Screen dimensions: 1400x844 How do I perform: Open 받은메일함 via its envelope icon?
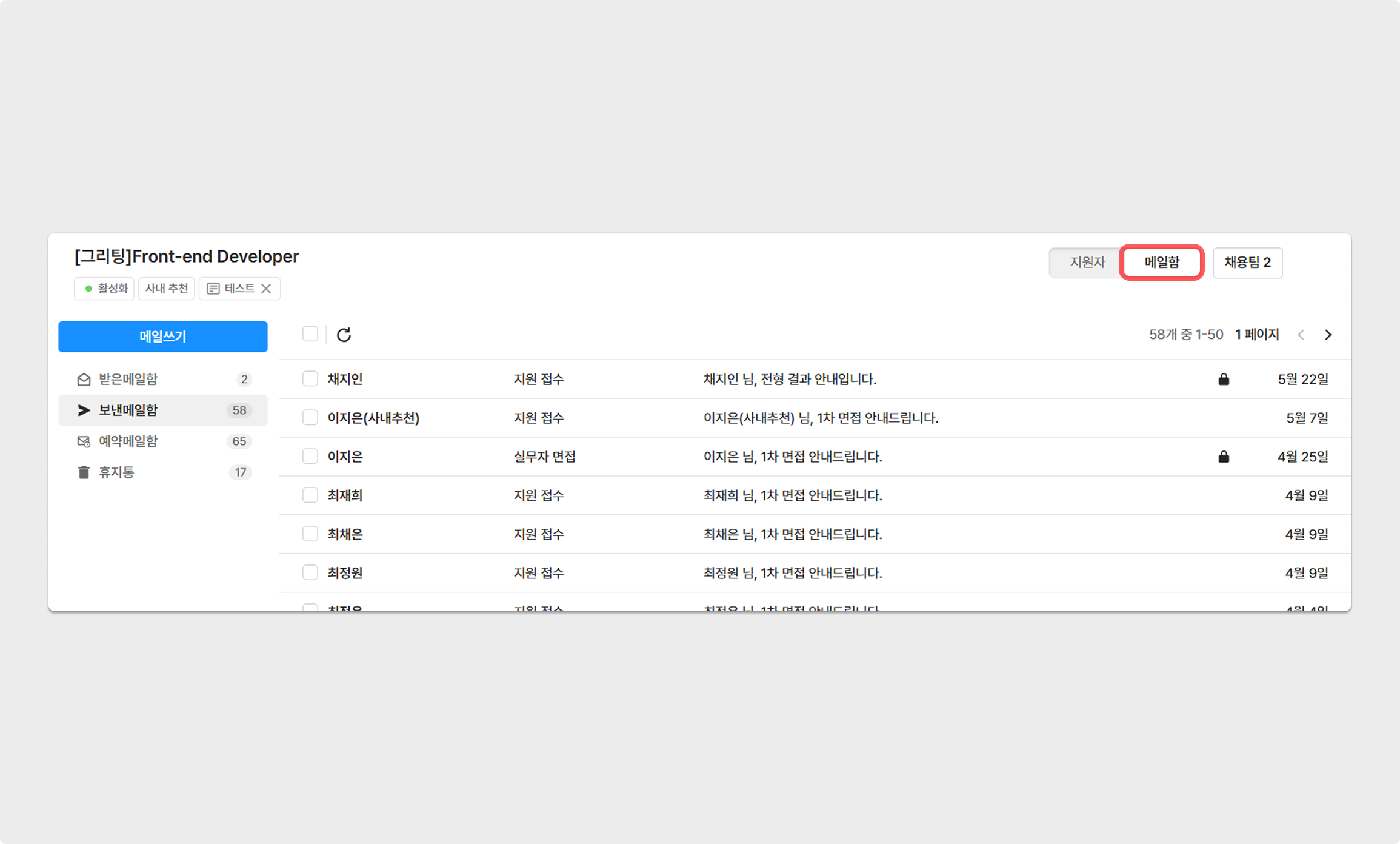(x=84, y=380)
